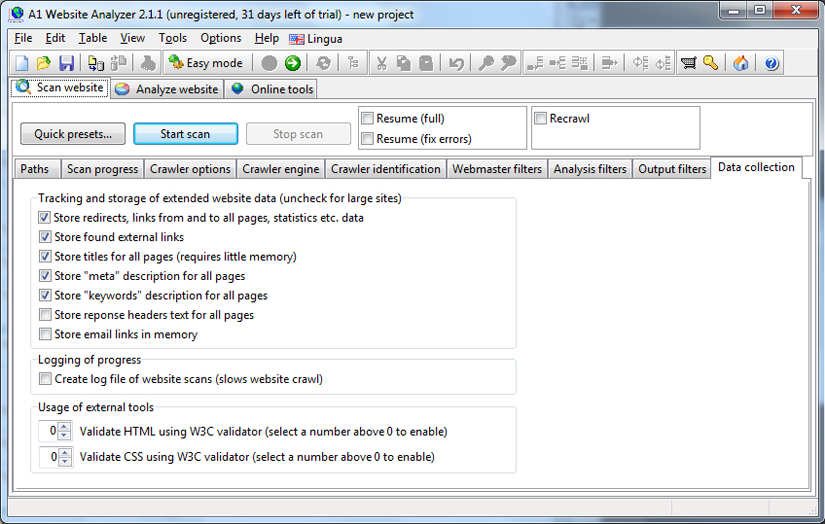This screenshot has width=825, height=524.
Task: Click the undo arrow icon
Action: (456, 63)
